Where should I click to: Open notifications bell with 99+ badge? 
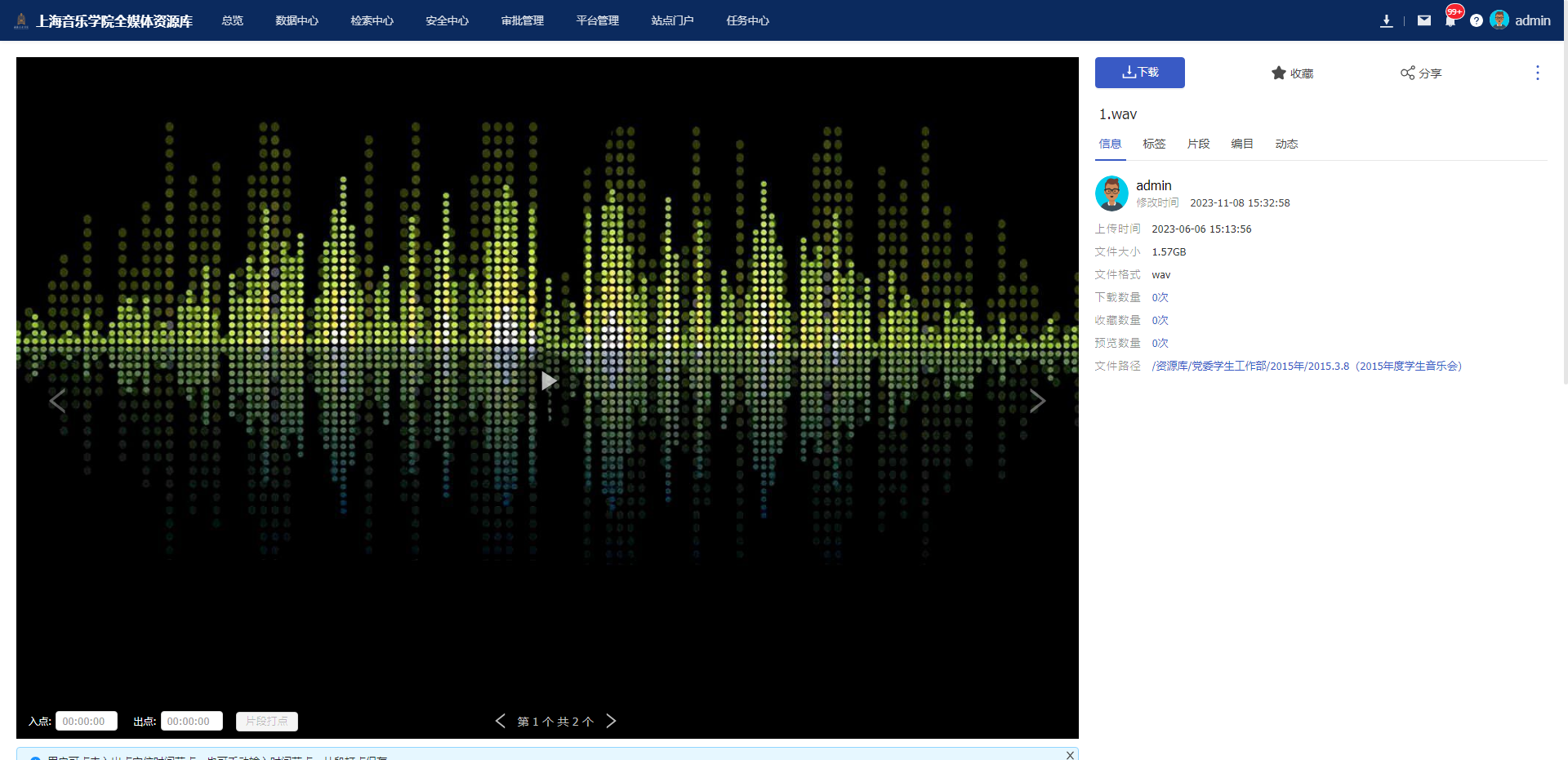(1450, 20)
